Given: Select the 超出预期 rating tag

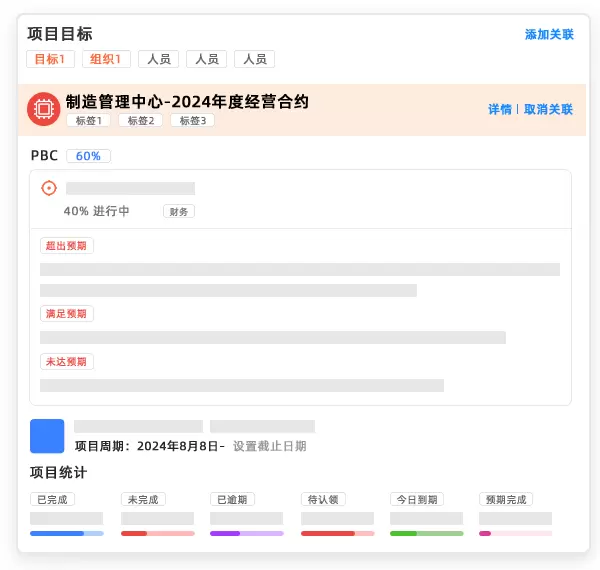Looking at the screenshot, I should point(66,246).
